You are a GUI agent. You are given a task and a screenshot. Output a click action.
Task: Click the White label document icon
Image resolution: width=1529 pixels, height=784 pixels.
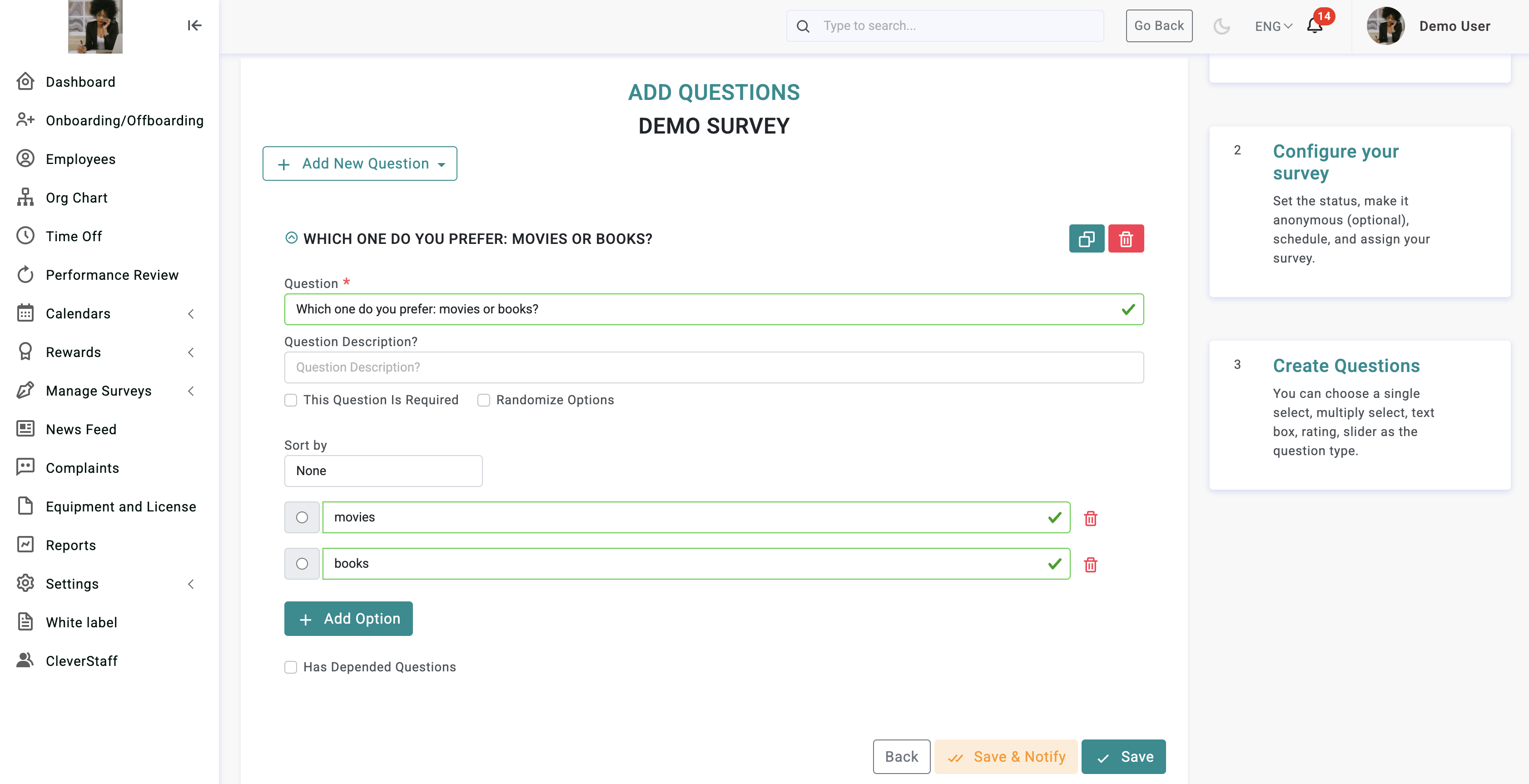tap(25, 621)
